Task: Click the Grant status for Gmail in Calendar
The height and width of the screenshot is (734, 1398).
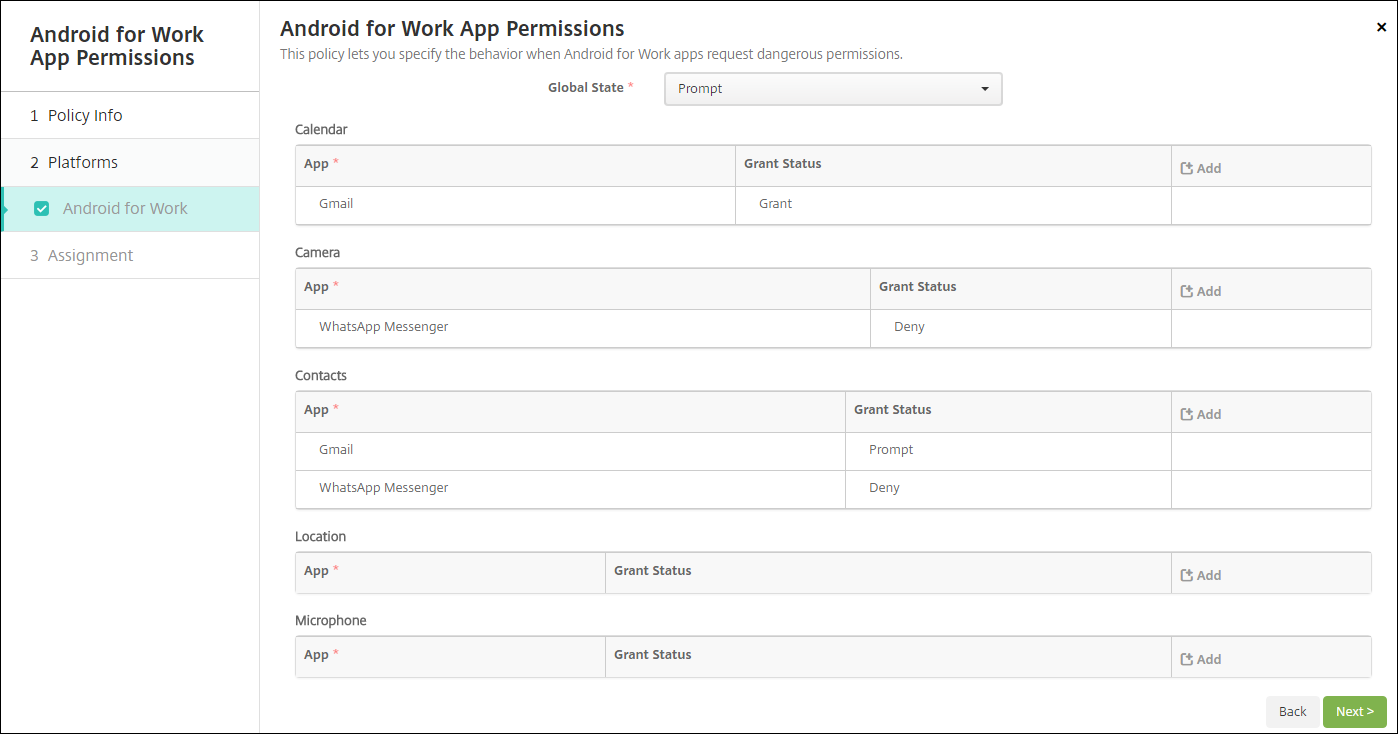Action: [775, 204]
